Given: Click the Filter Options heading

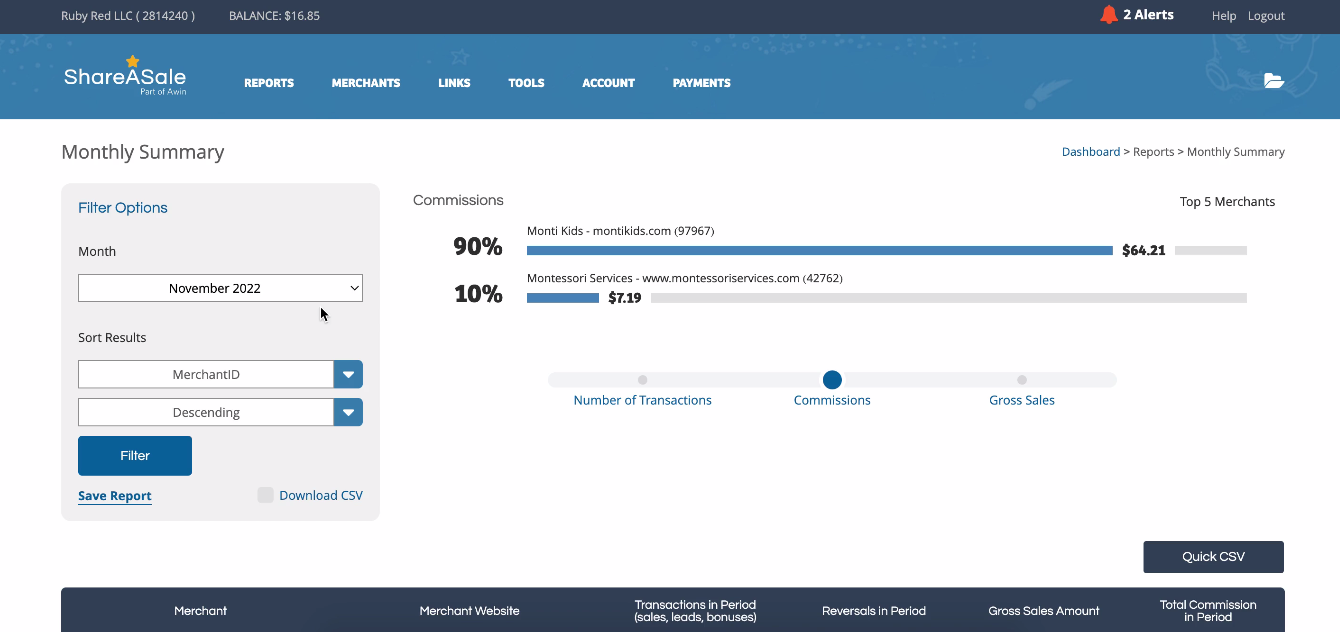Looking at the screenshot, I should coord(123,208).
